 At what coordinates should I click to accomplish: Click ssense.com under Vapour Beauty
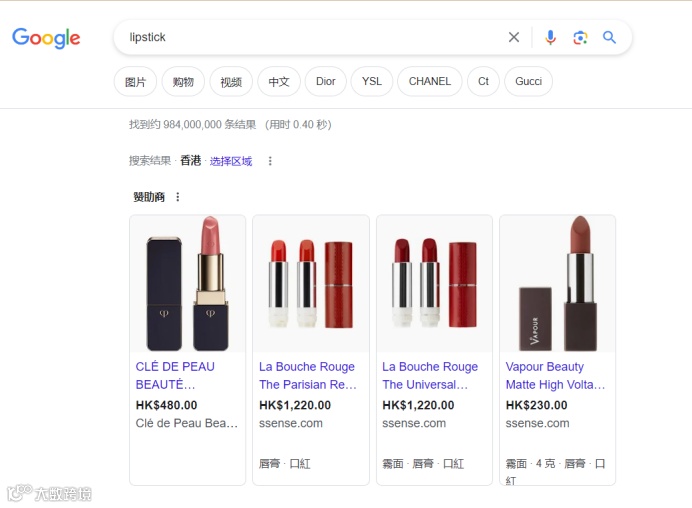tap(538, 423)
